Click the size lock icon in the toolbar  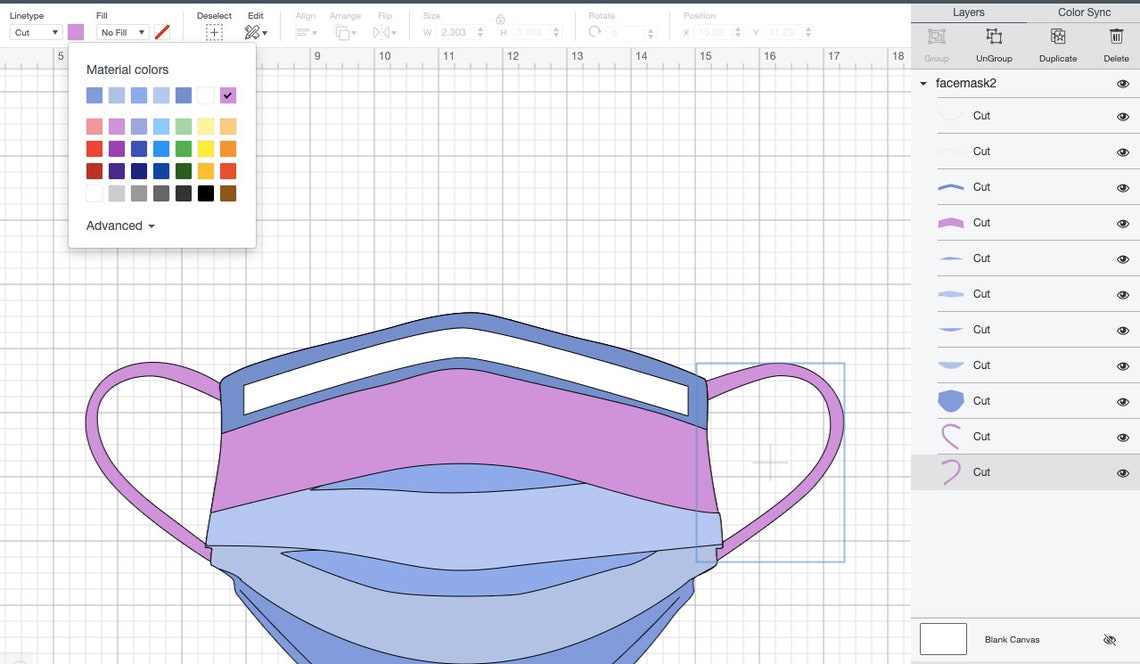(500, 20)
